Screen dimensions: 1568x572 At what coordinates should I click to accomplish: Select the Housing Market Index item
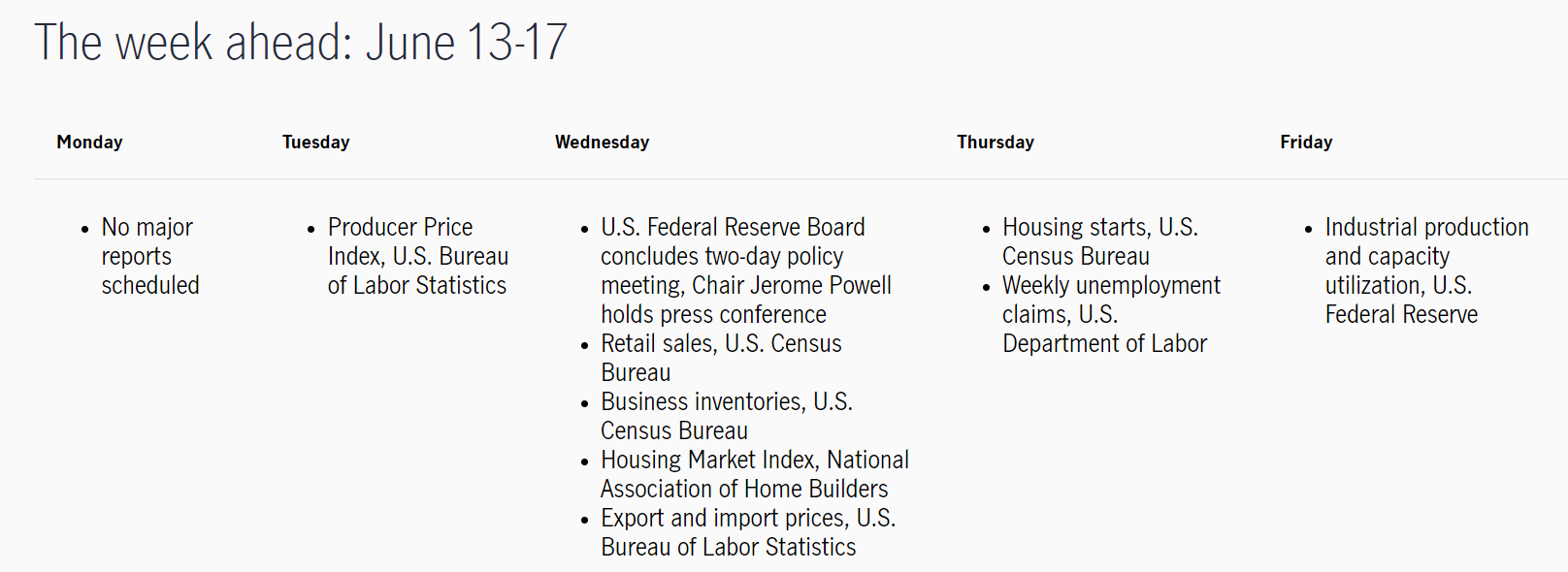(755, 474)
